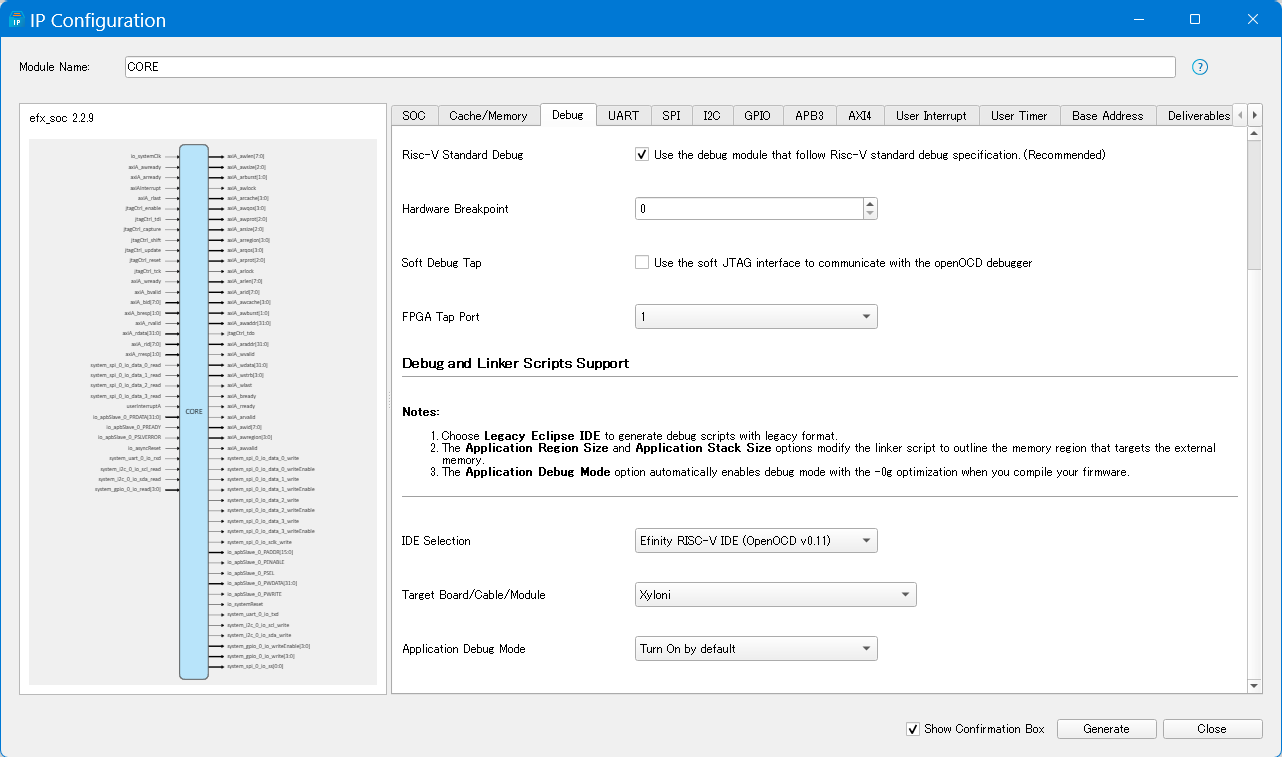Click the blue help question mark icon

[x=1200, y=67]
